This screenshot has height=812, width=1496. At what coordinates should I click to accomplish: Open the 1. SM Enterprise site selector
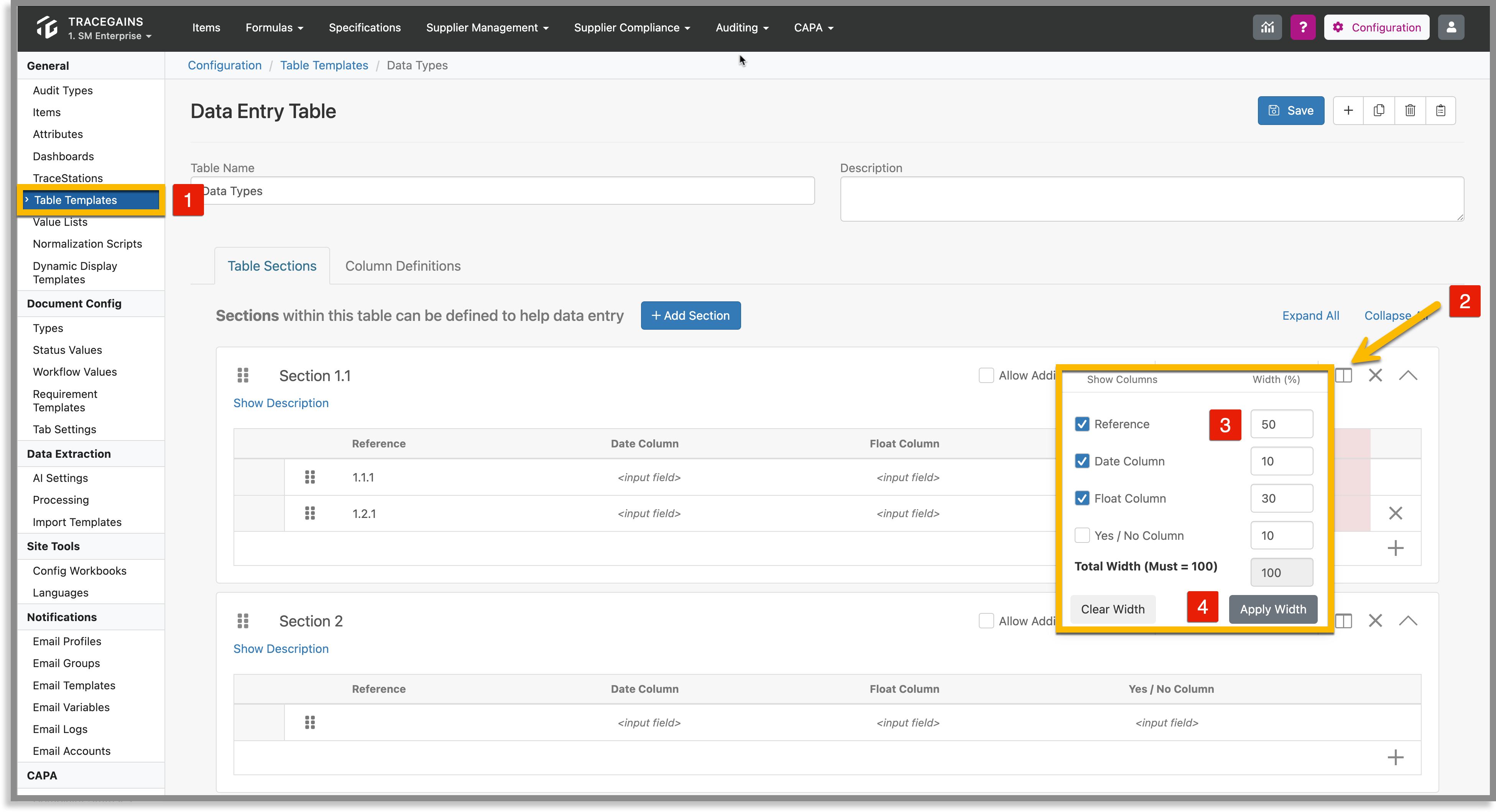(x=110, y=36)
